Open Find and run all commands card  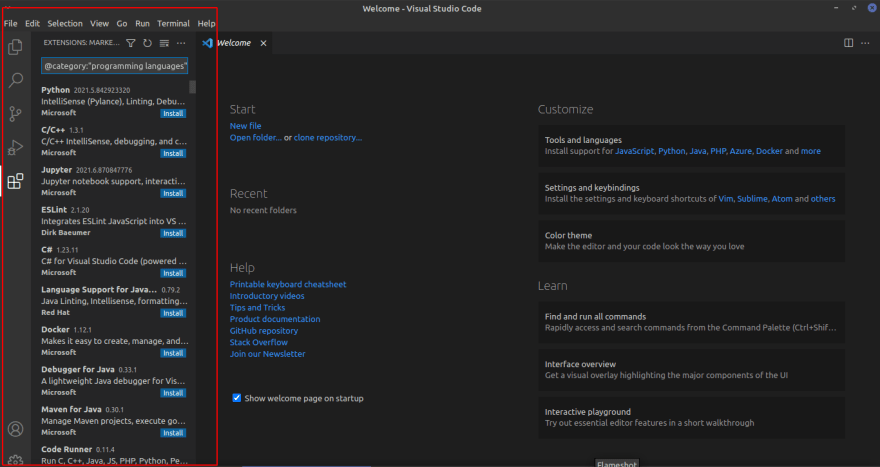(691, 322)
